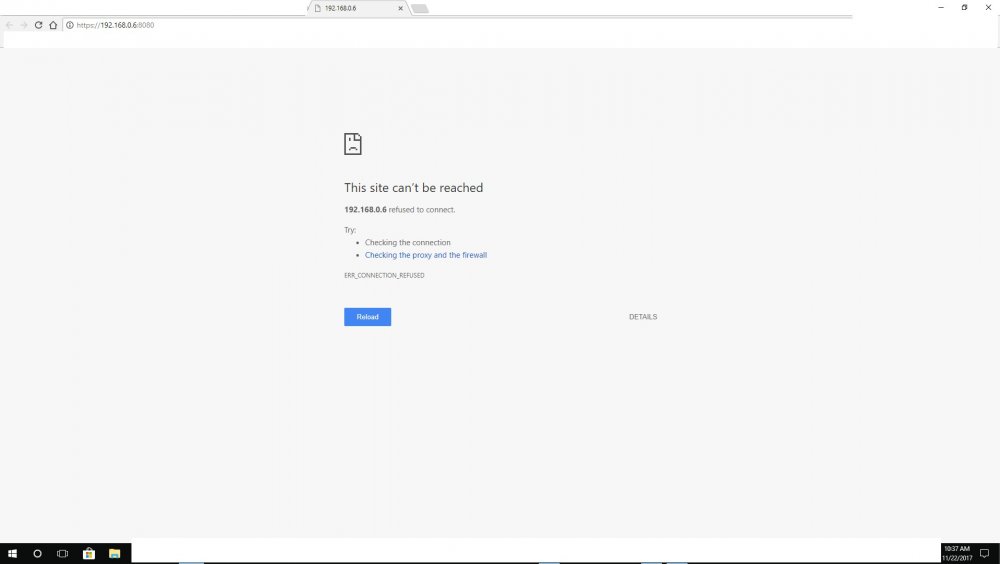Click the browser Forward arrow
This screenshot has width=1000, height=564.
[x=24, y=25]
